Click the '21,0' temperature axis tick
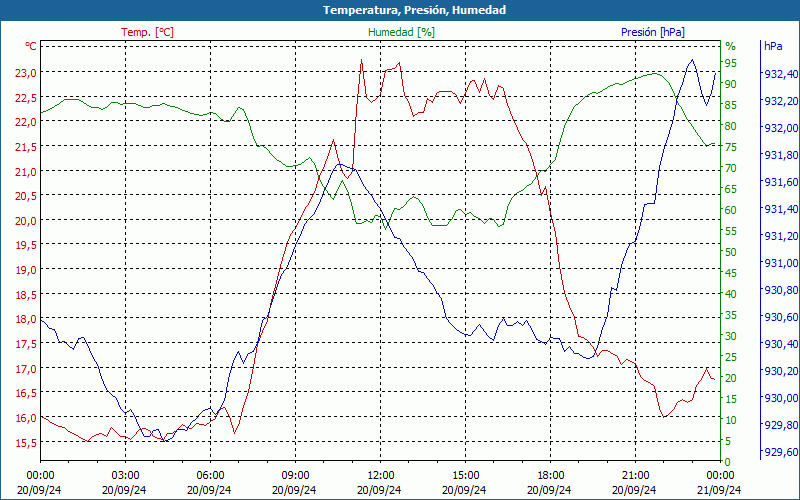The width and height of the screenshot is (800, 500). click(x=26, y=171)
